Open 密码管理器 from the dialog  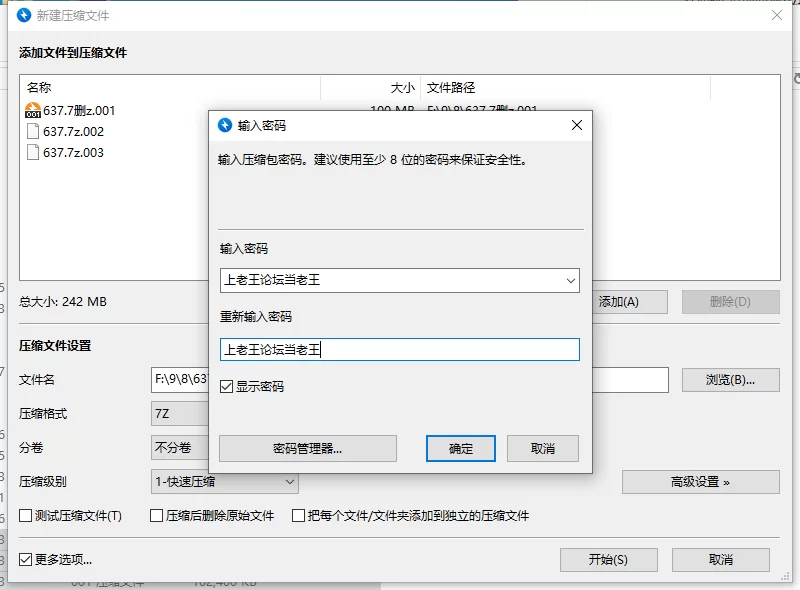point(308,448)
